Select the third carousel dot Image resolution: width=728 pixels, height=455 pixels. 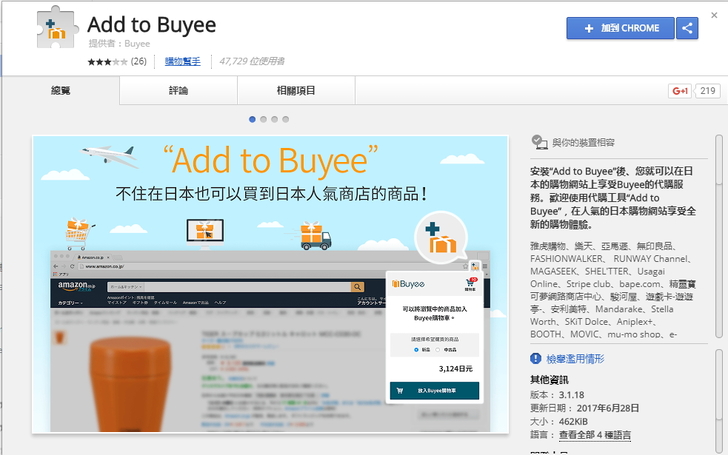click(274, 119)
